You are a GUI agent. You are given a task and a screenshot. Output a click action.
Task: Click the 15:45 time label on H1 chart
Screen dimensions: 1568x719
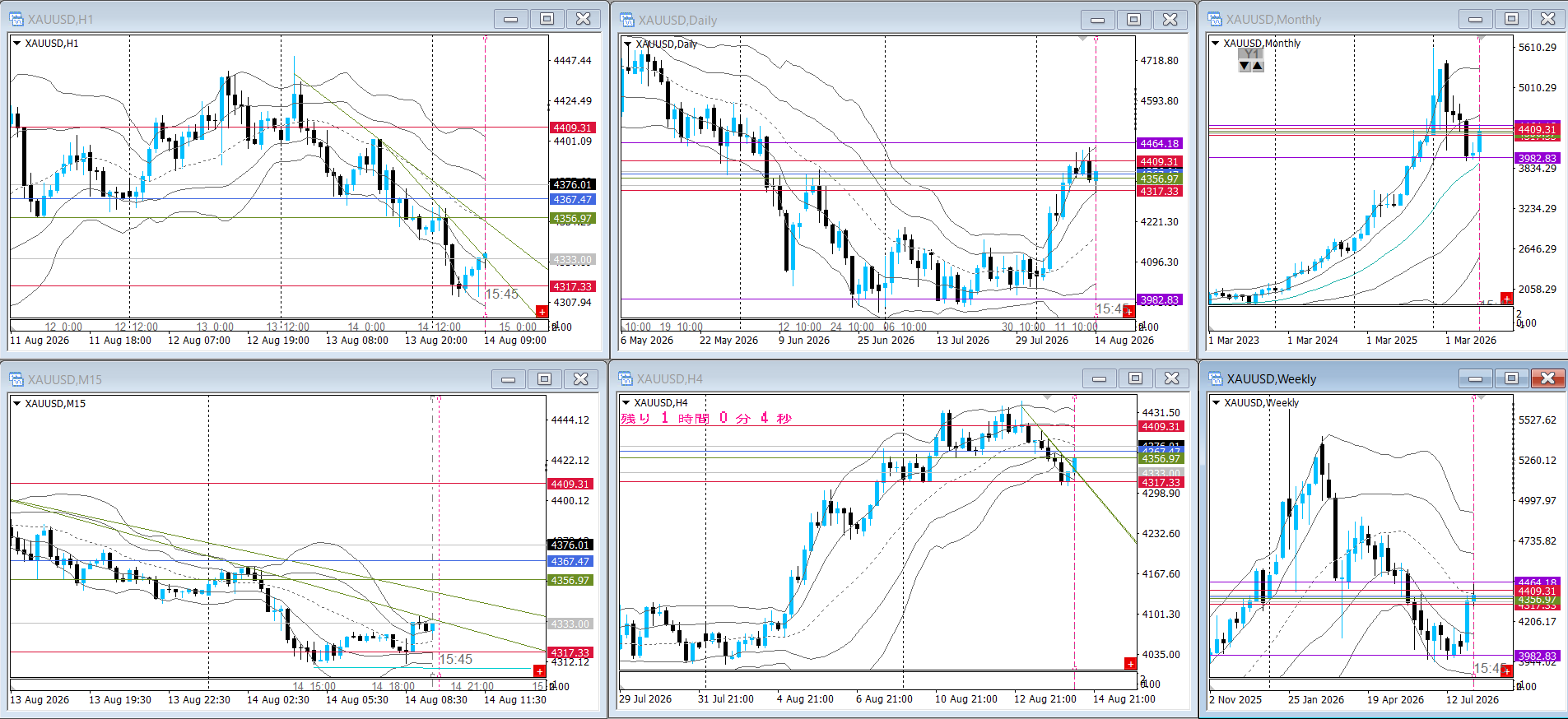click(502, 295)
